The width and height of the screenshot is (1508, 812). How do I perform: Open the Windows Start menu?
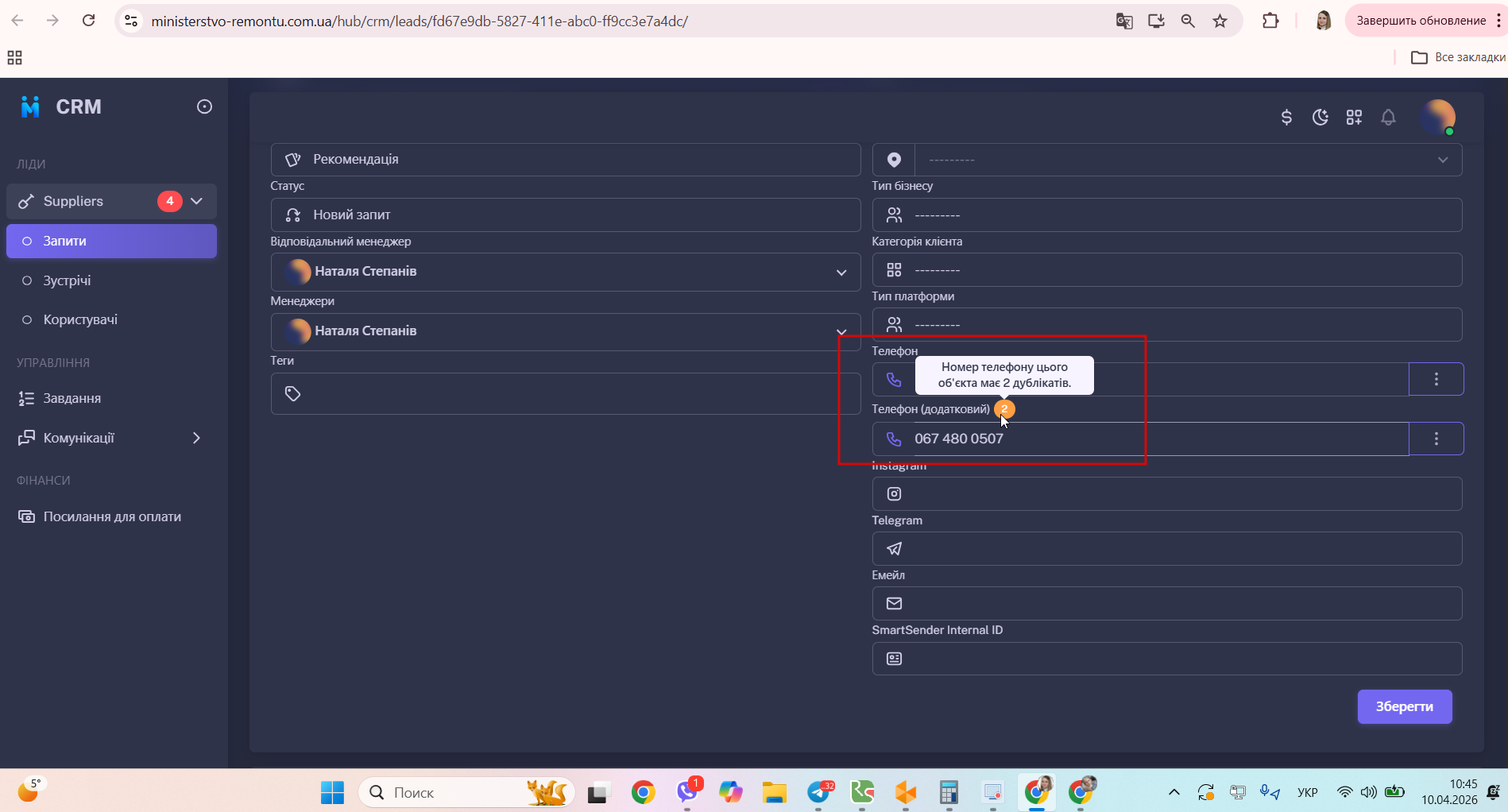coord(332,792)
